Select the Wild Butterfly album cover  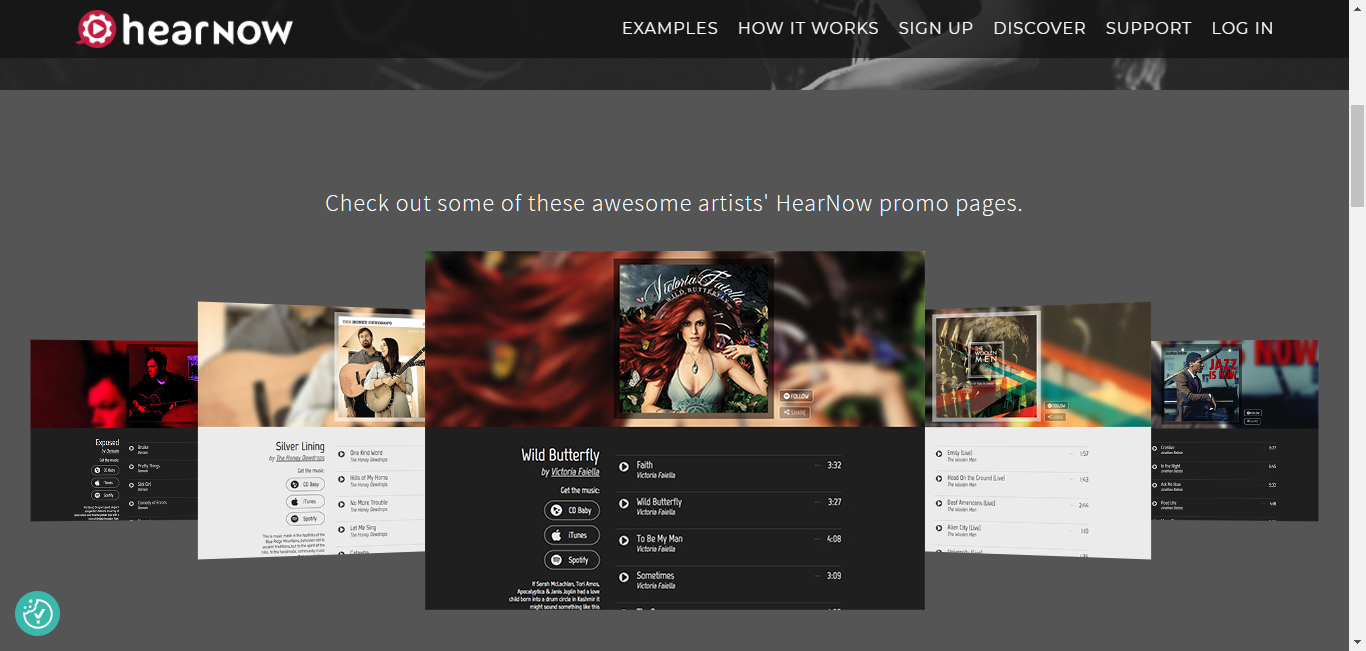click(693, 339)
